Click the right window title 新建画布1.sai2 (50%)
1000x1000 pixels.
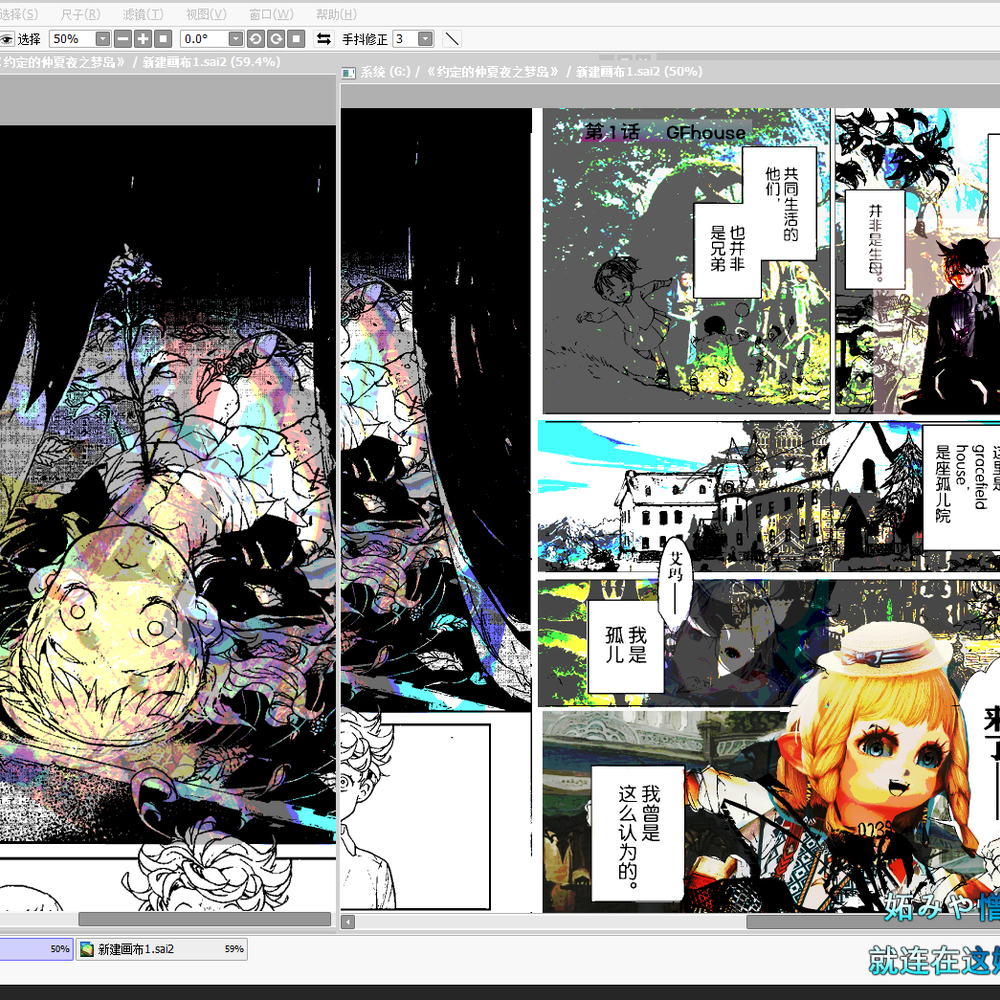point(639,72)
